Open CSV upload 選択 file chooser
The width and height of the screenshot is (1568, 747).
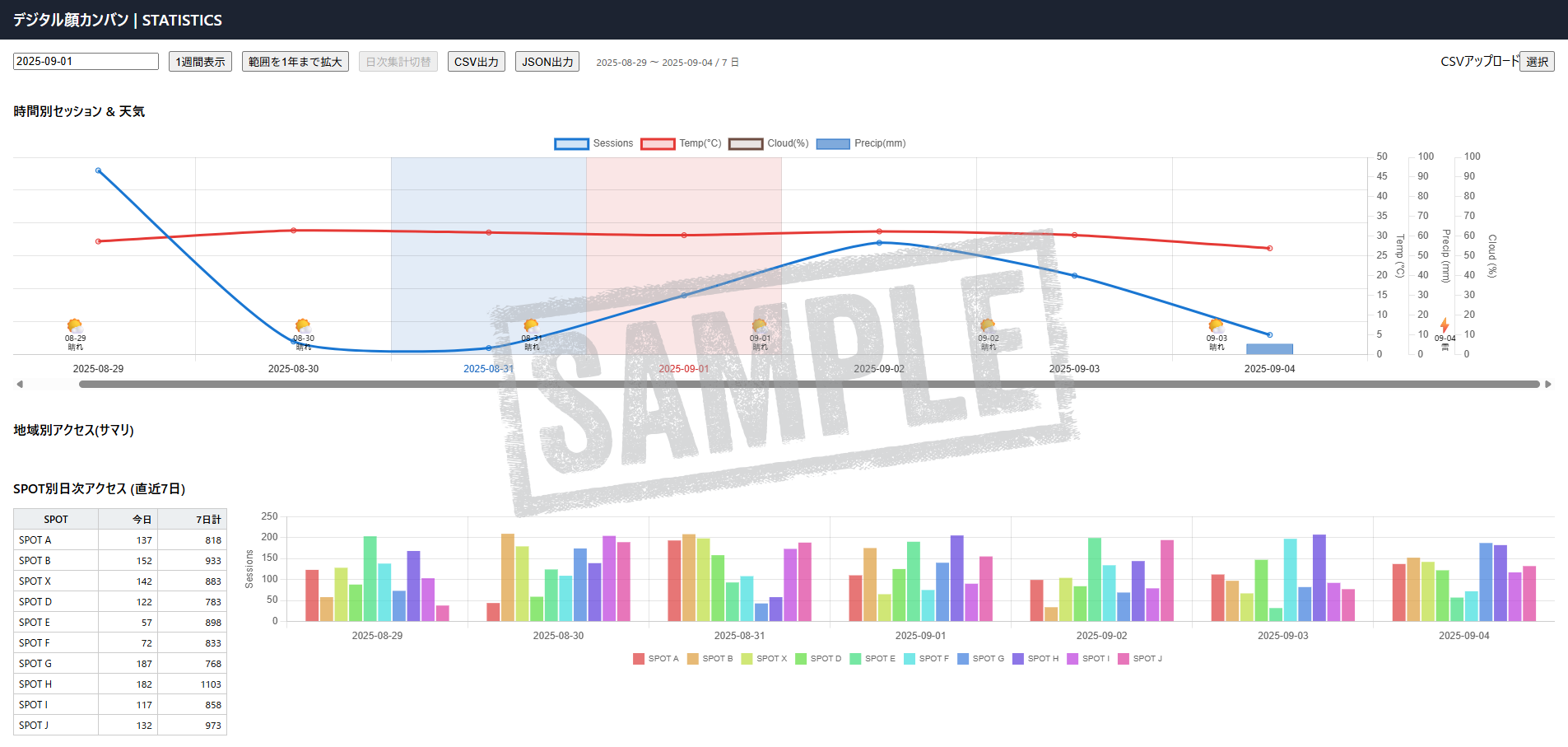point(1536,62)
